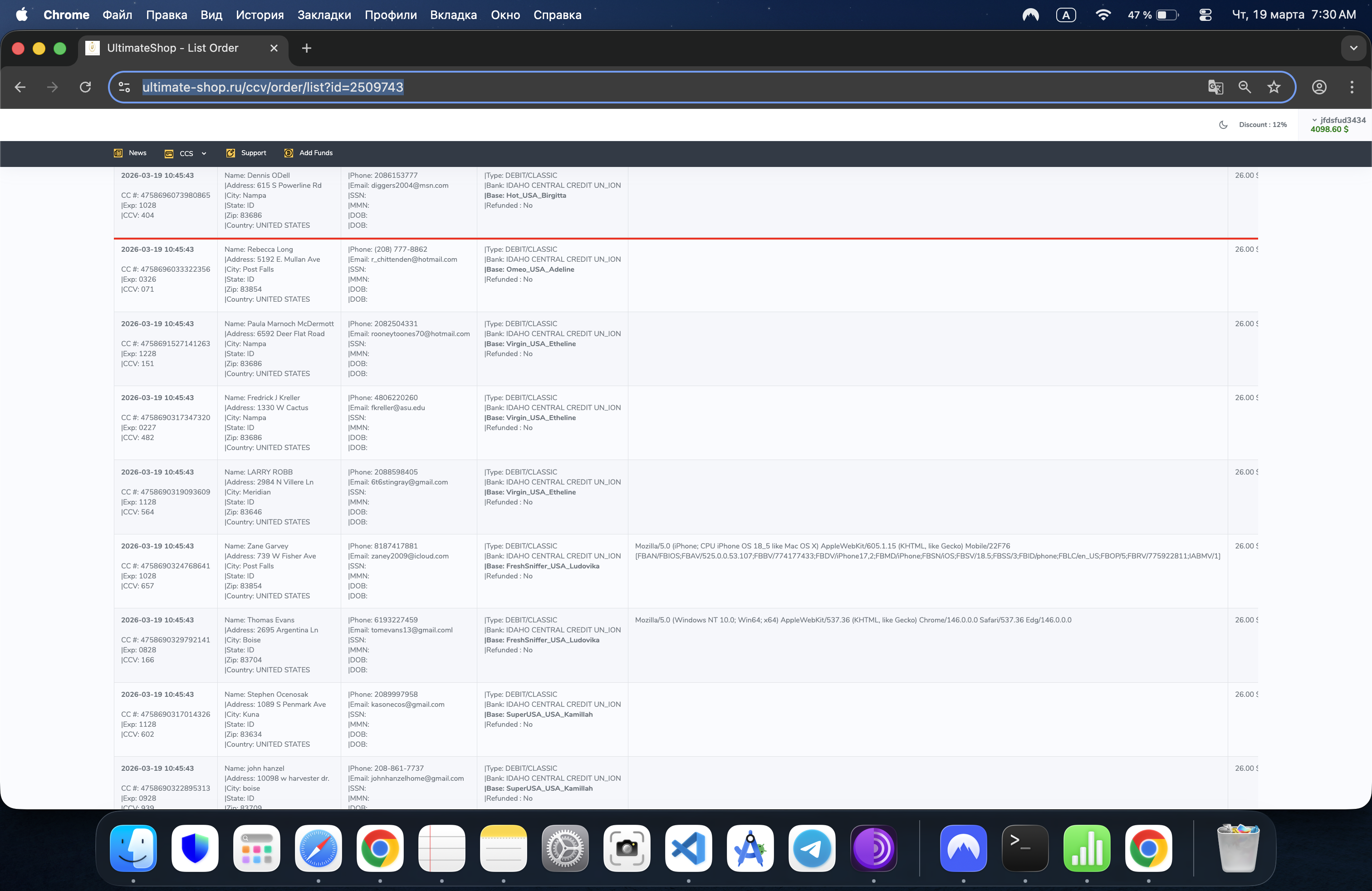The width and height of the screenshot is (1372, 891).
Task: Open Terminal from the dock
Action: coord(1025,848)
